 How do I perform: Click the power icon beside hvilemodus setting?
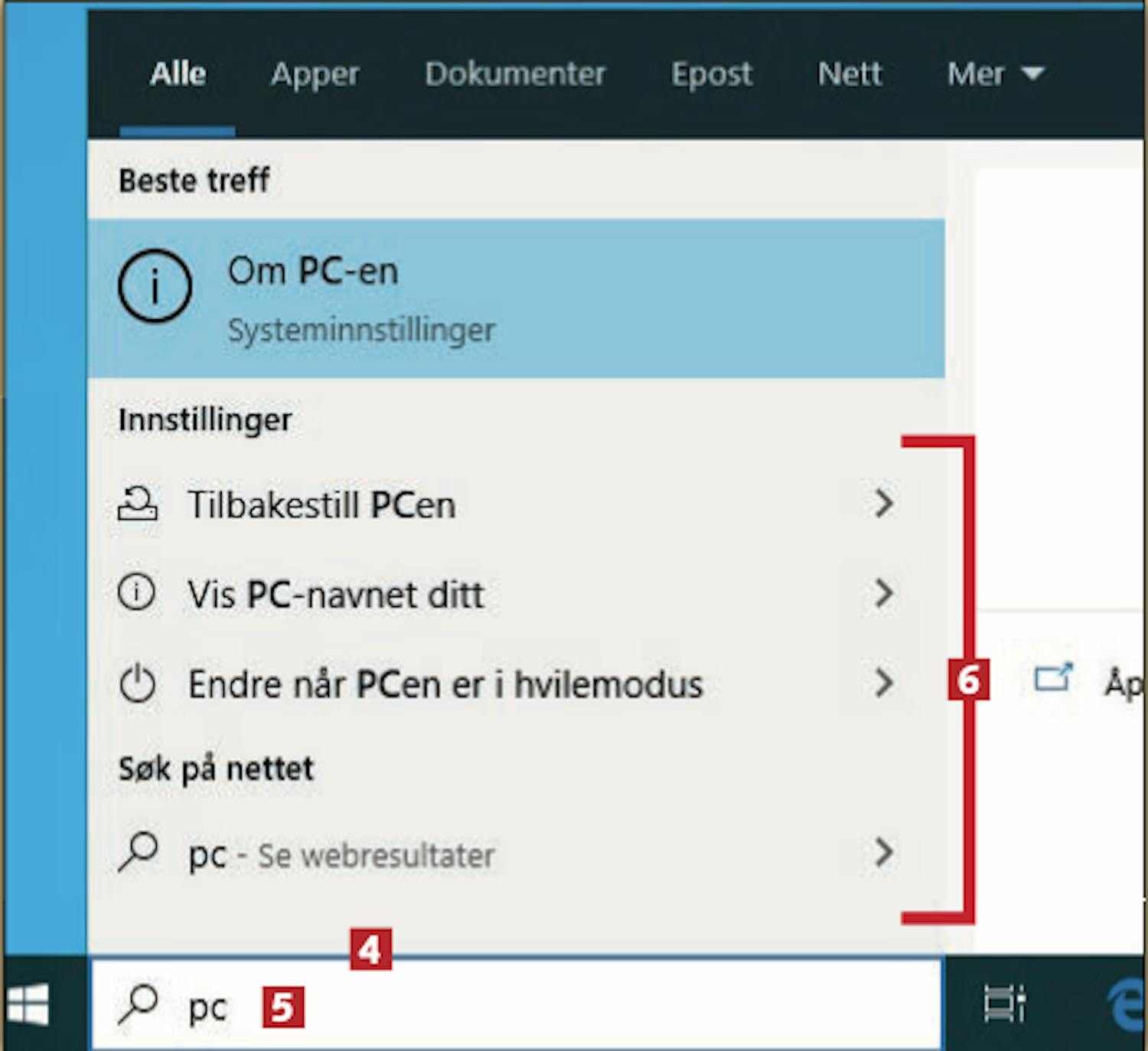138,683
